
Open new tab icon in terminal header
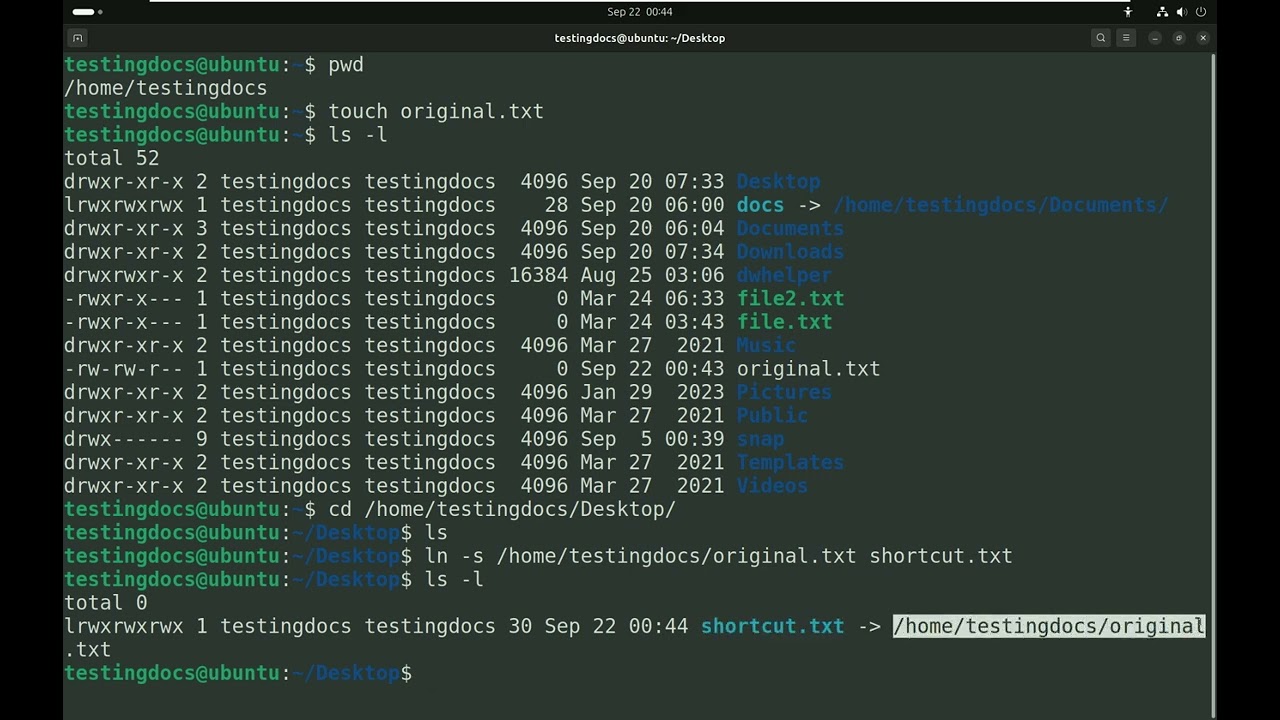pyautogui.click(x=77, y=38)
